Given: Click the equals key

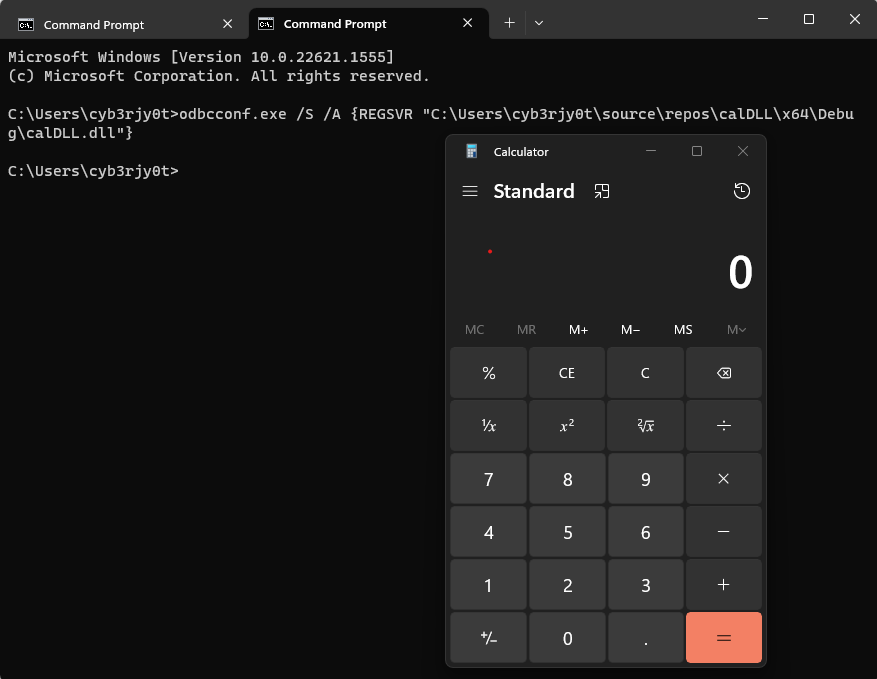Looking at the screenshot, I should [724, 638].
